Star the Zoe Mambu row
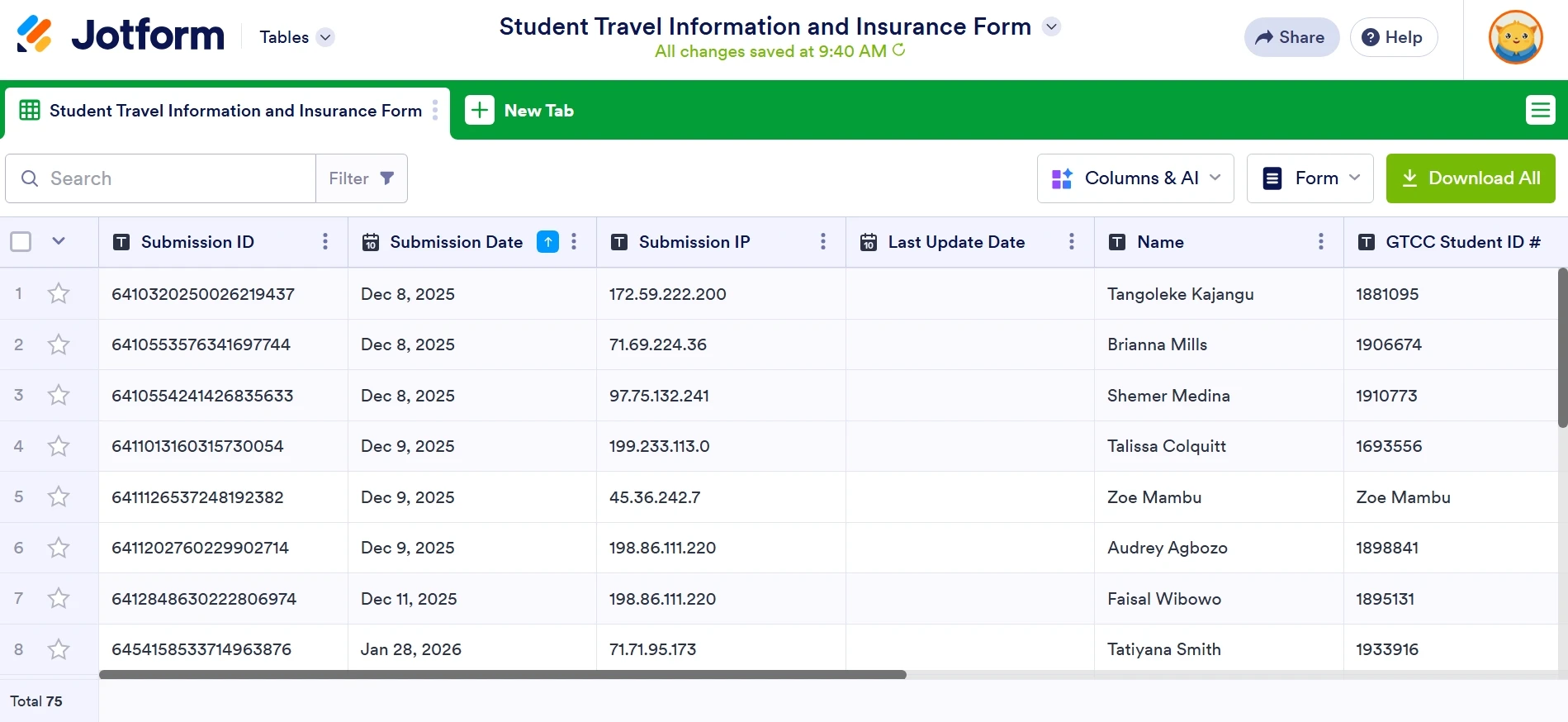The height and width of the screenshot is (722, 1568). [x=59, y=496]
